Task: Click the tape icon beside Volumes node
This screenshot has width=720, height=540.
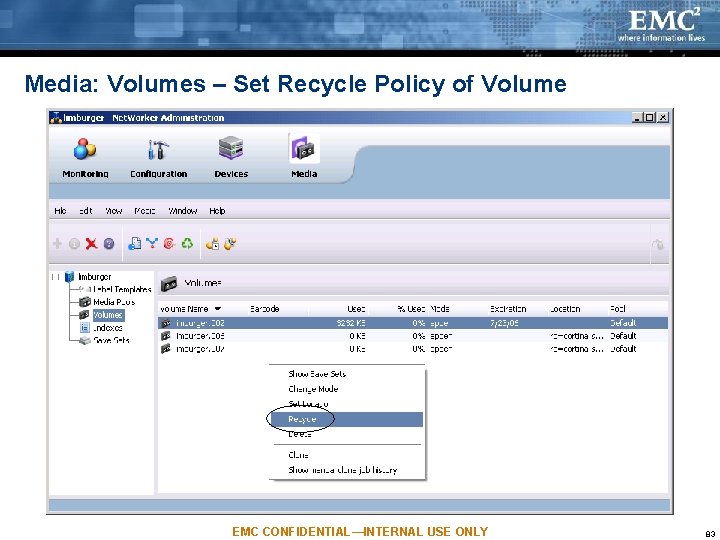Action: pos(84,315)
